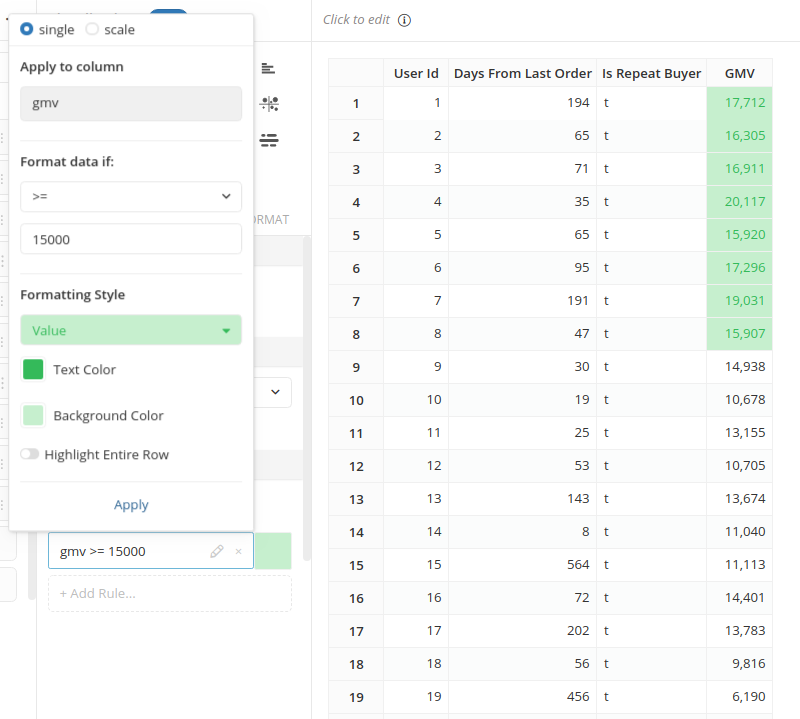The height and width of the screenshot is (719, 800).
Task: Select the horizontal bar chart icon
Action: 268,68
